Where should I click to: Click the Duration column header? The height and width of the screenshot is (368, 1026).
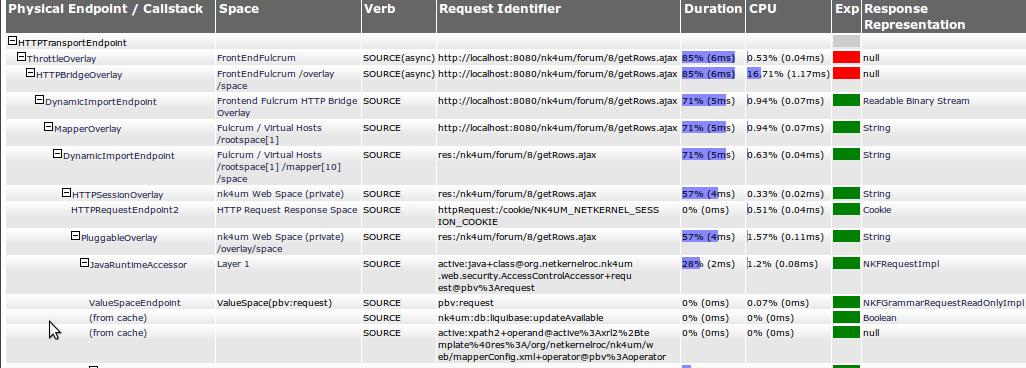(x=713, y=9)
